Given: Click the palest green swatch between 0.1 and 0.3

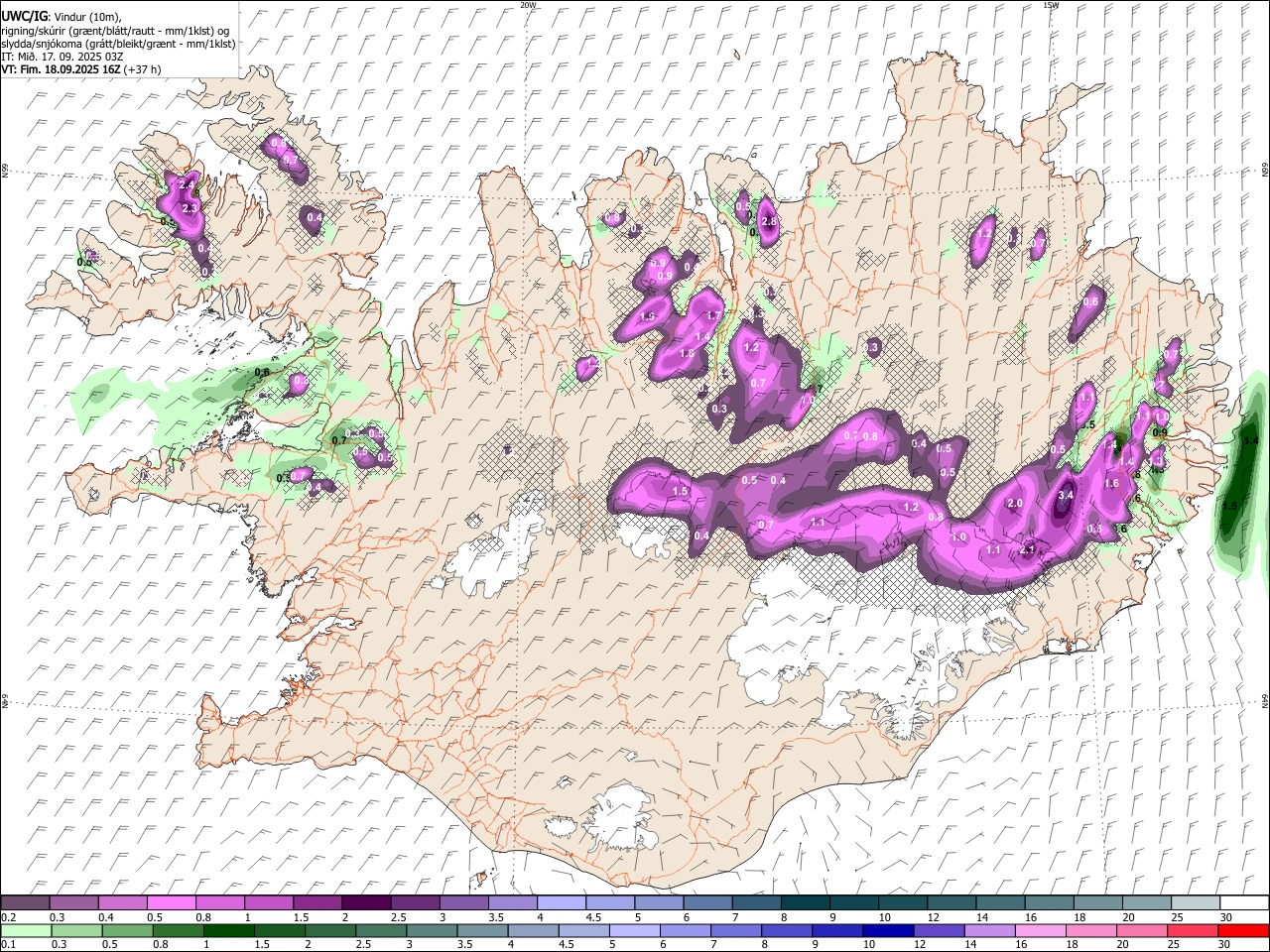Looking at the screenshot, I should tap(26, 931).
